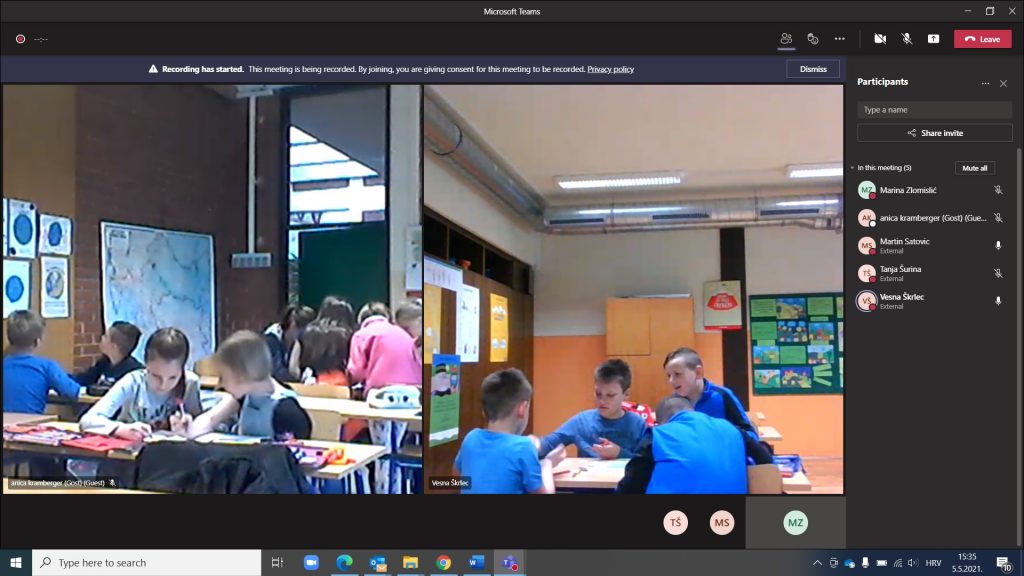Open the HRV language input indicator
Screen dimensions: 1024x576
coord(933,563)
